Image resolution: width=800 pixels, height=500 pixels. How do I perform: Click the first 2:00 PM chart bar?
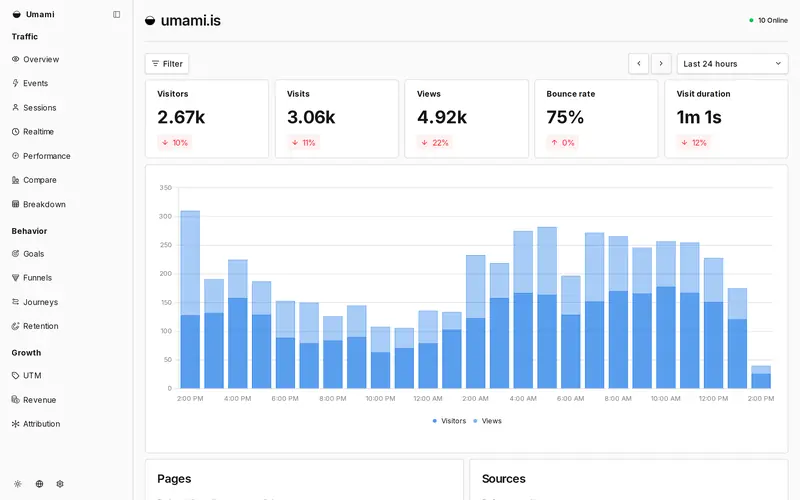pos(190,299)
